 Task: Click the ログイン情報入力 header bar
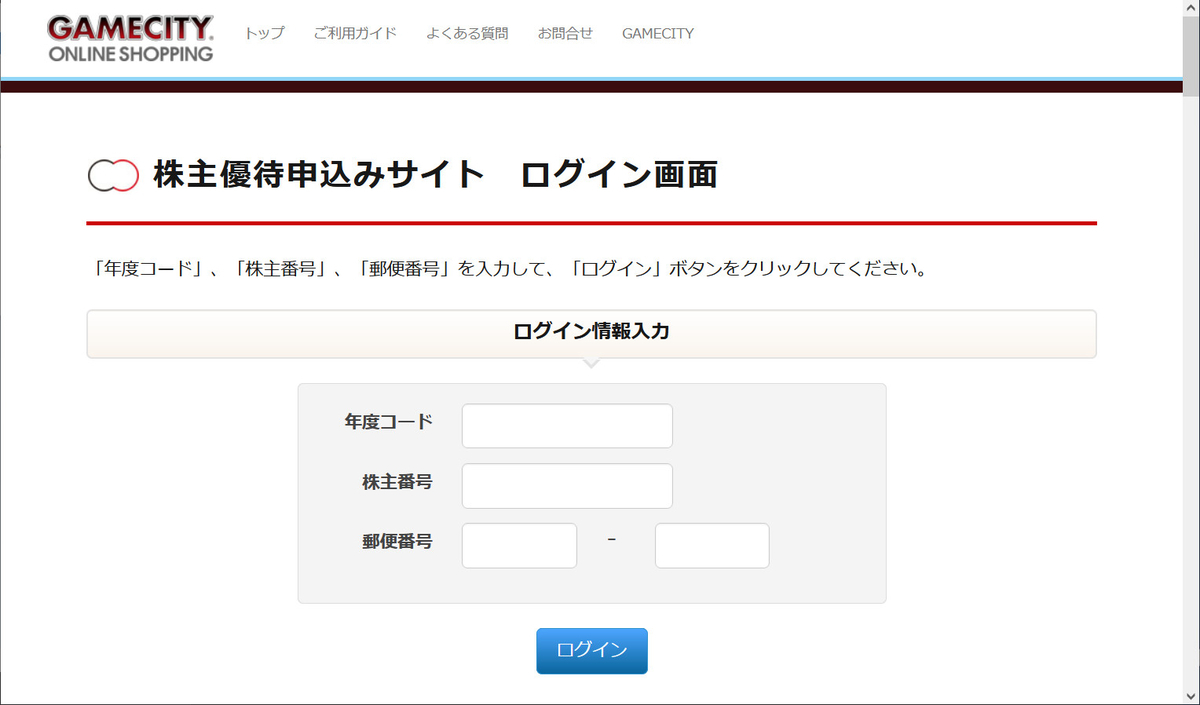tap(591, 333)
